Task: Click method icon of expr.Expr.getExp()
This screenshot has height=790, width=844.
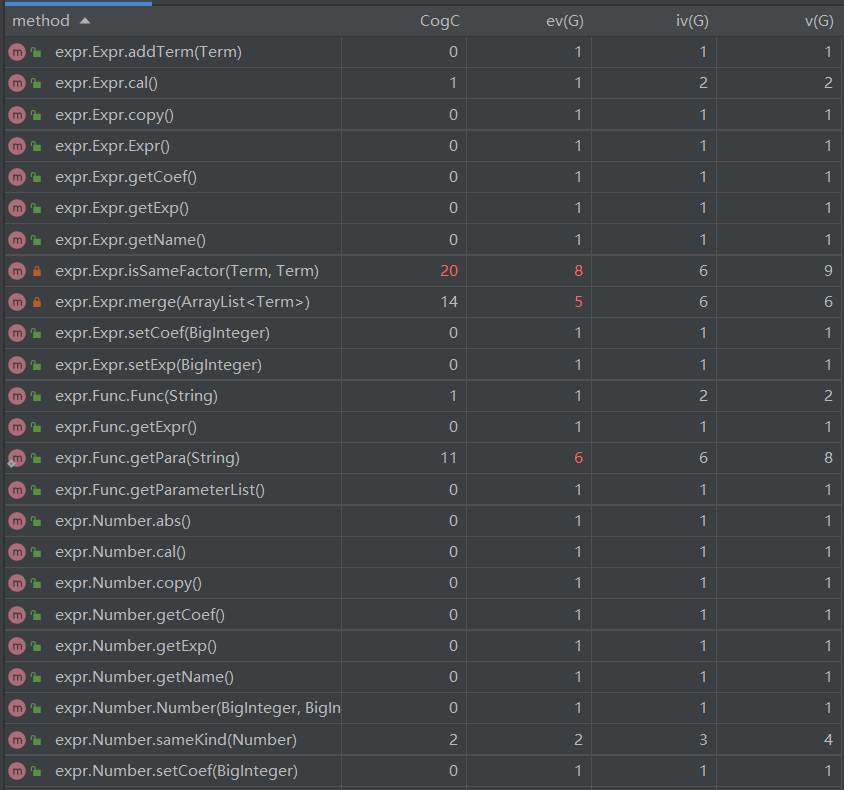Action: click(x=17, y=208)
